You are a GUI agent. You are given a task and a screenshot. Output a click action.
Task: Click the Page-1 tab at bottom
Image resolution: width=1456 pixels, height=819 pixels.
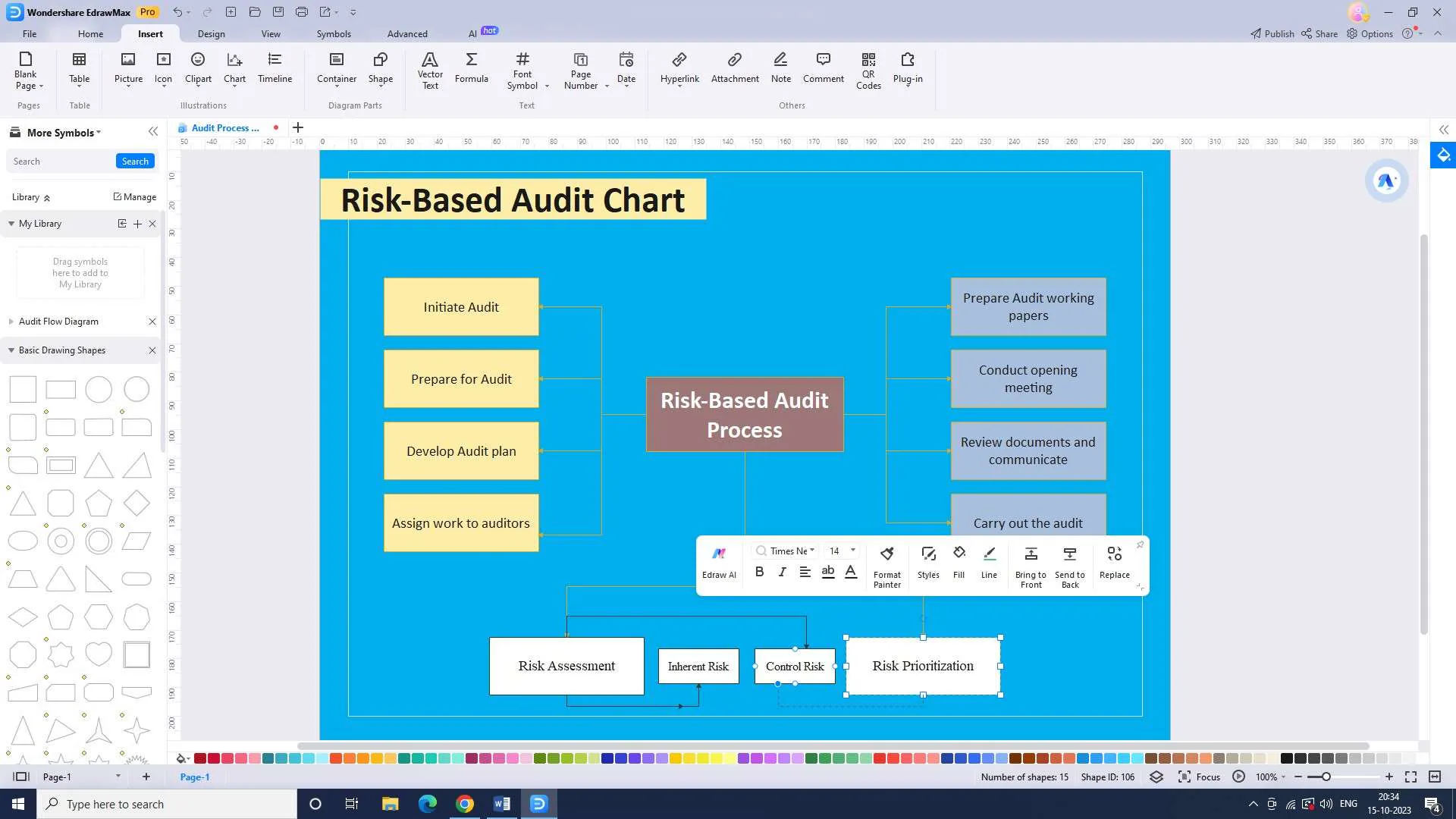(57, 776)
